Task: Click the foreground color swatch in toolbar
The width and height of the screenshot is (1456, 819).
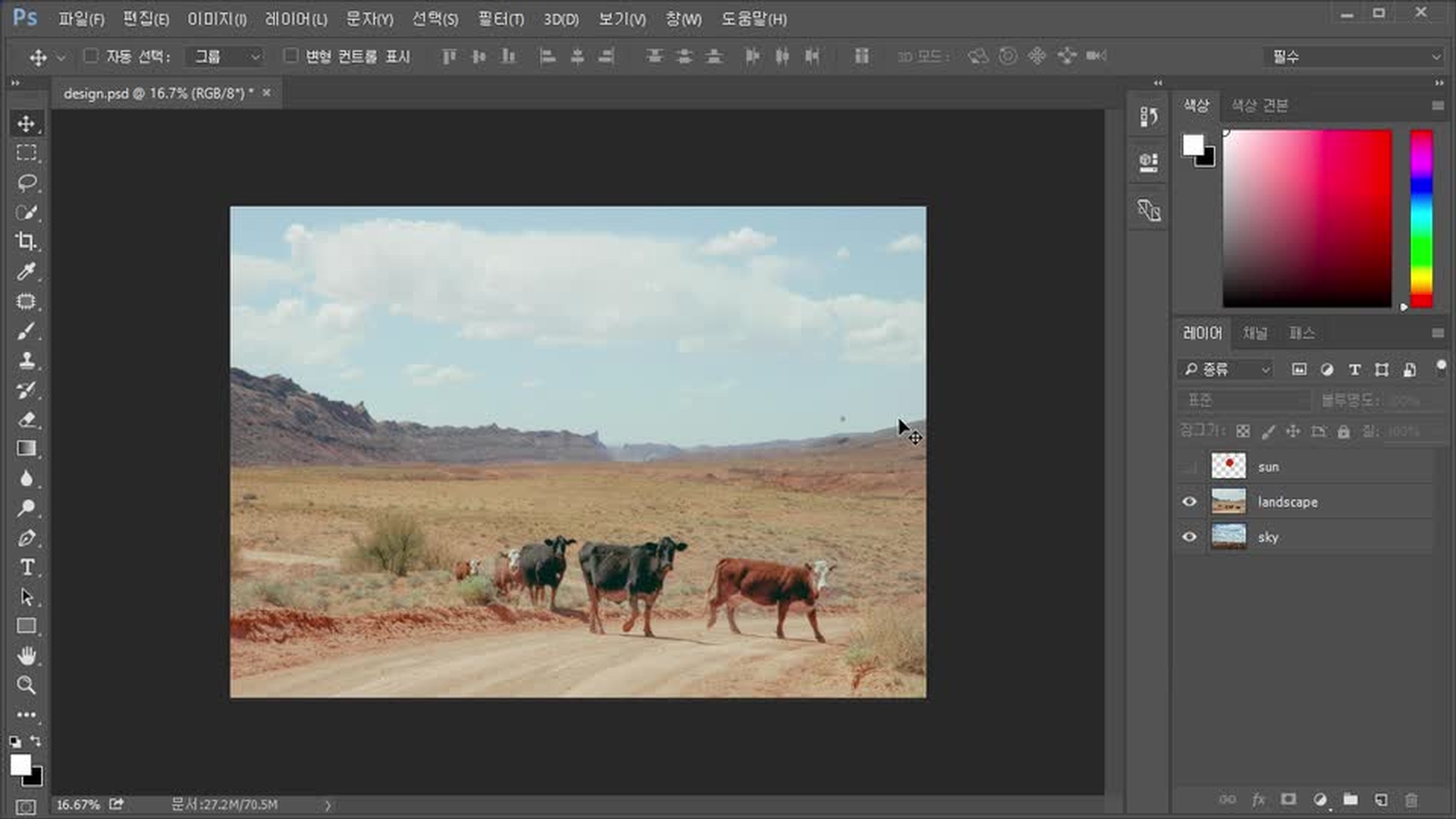Action: pos(20,764)
